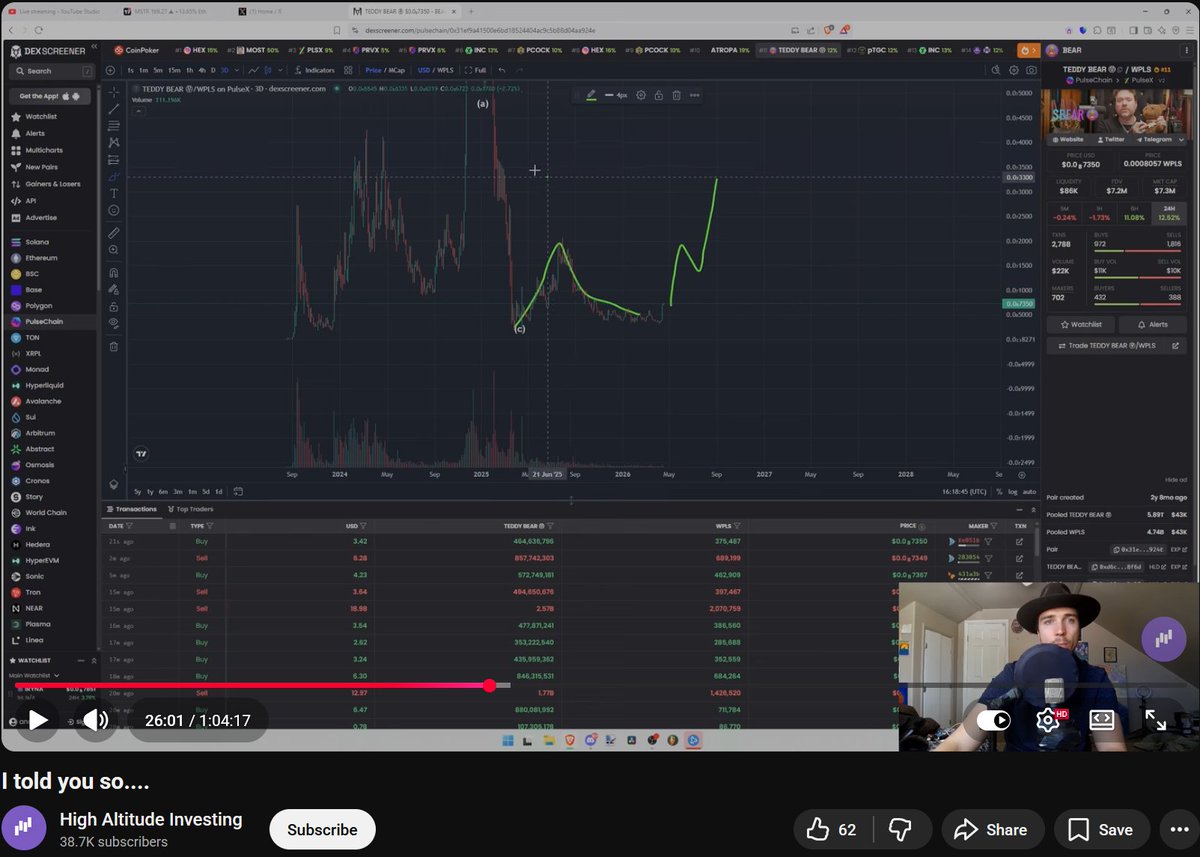This screenshot has height=857, width=1200.
Task: Open the Main Watchlist dropdown
Action: [34, 676]
